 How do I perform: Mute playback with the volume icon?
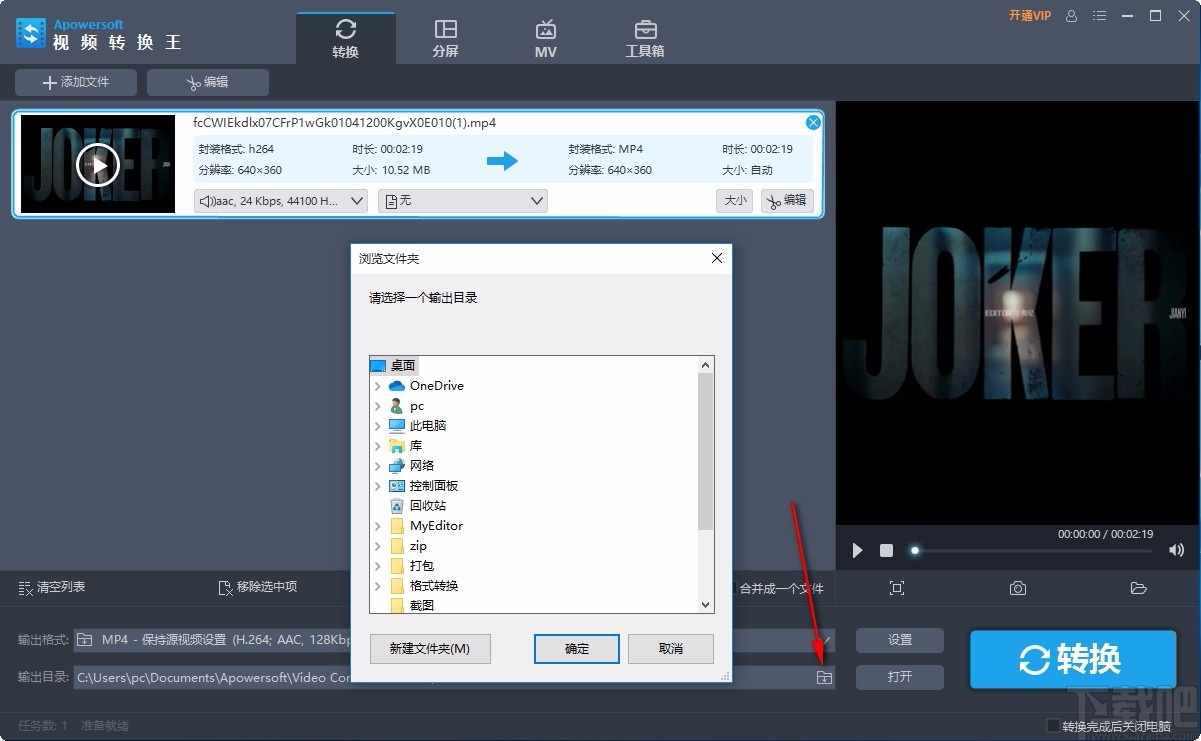(x=1174, y=550)
